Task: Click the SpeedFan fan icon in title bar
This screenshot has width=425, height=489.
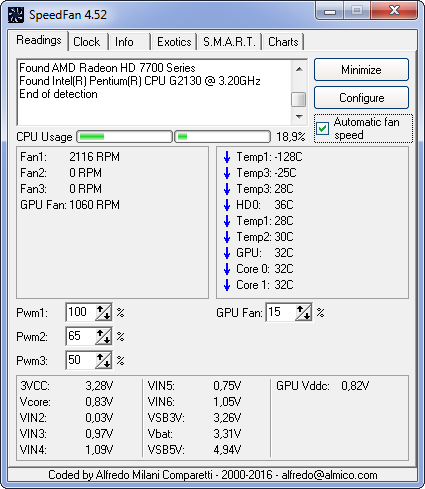Action: pyautogui.click(x=15, y=15)
